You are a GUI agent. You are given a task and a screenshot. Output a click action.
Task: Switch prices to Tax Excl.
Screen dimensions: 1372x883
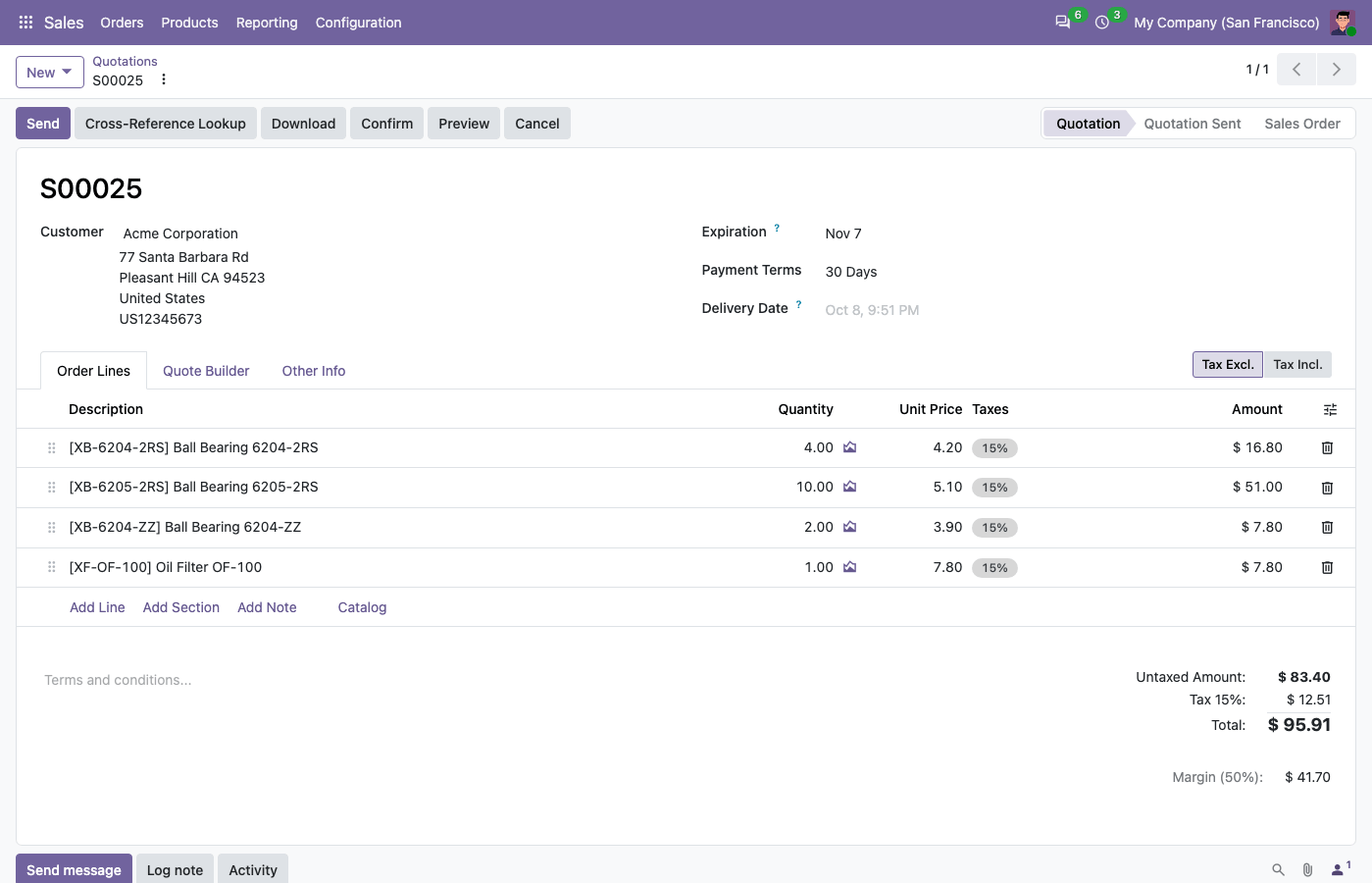click(x=1228, y=364)
